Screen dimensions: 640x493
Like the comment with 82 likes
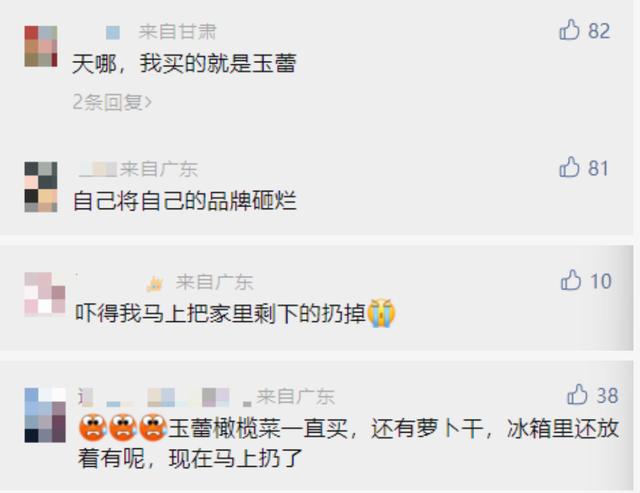[x=569, y=30]
